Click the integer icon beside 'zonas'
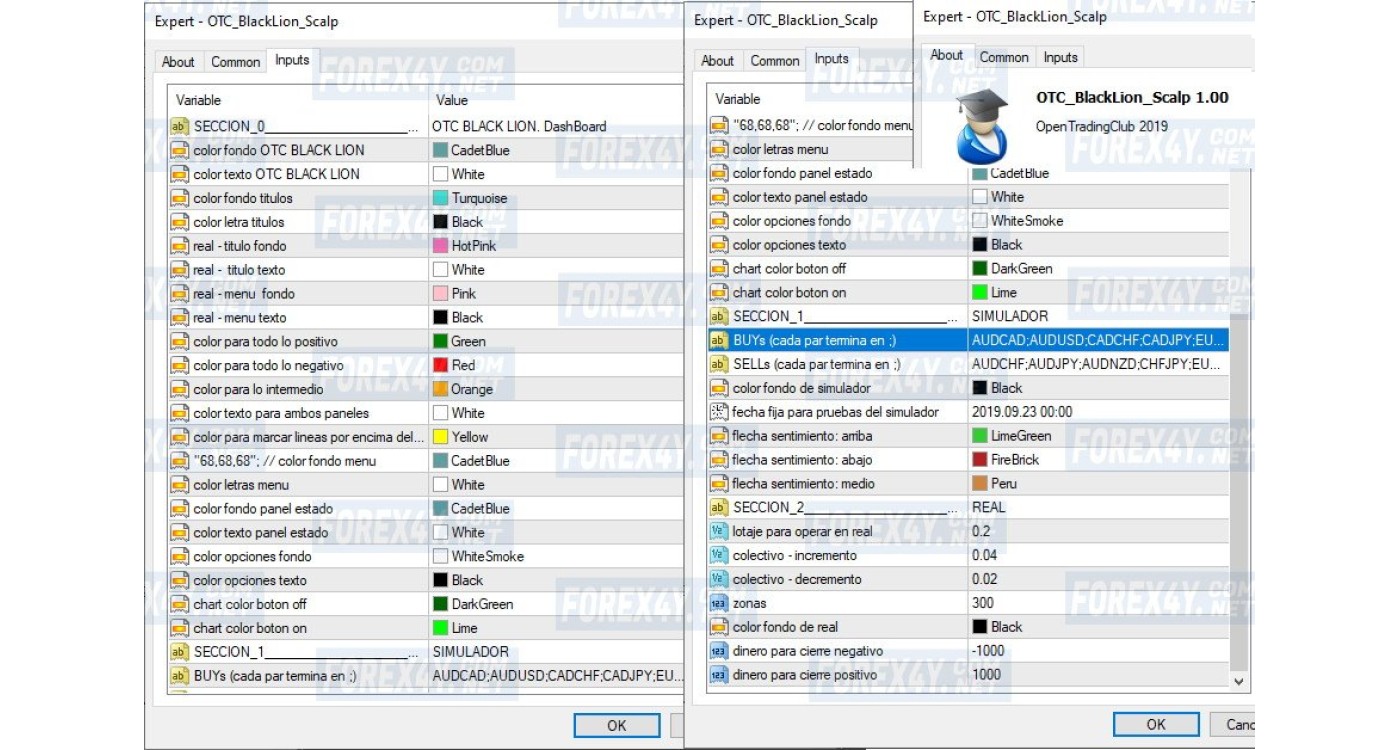The height and width of the screenshot is (750, 1400). 719,604
